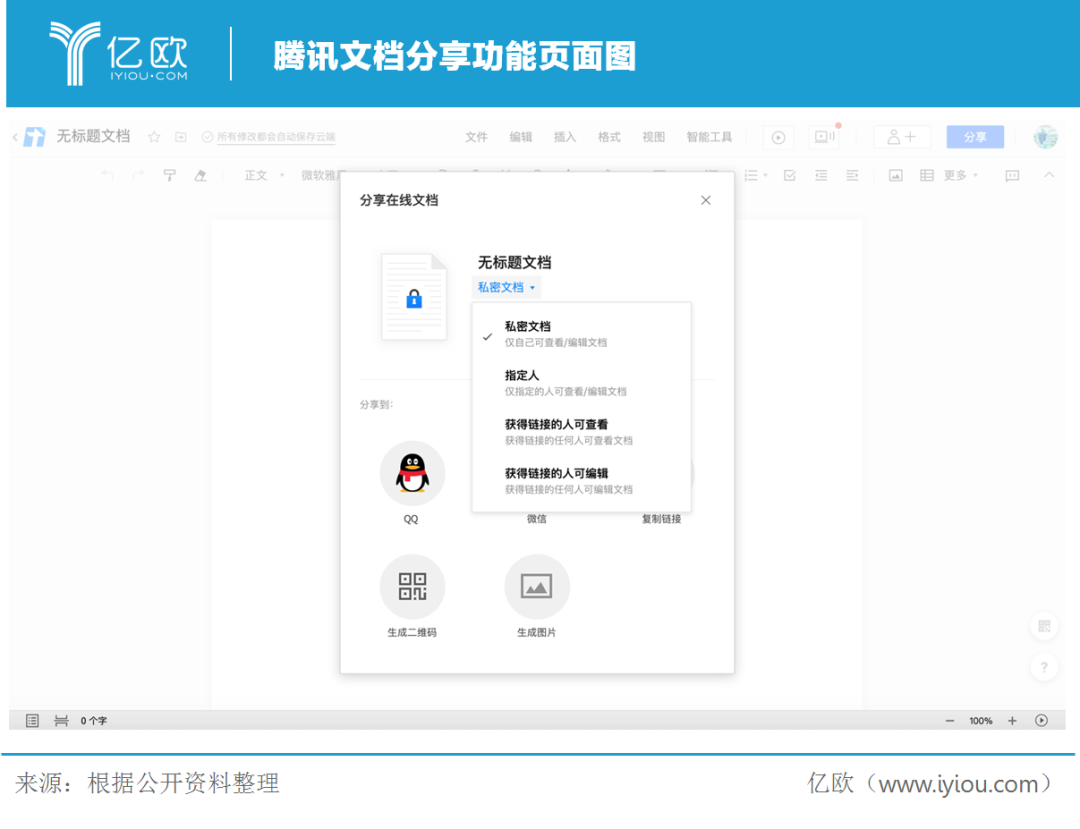Close the share online document dialog
Screen dimensions: 1080x829
[x=705, y=200]
